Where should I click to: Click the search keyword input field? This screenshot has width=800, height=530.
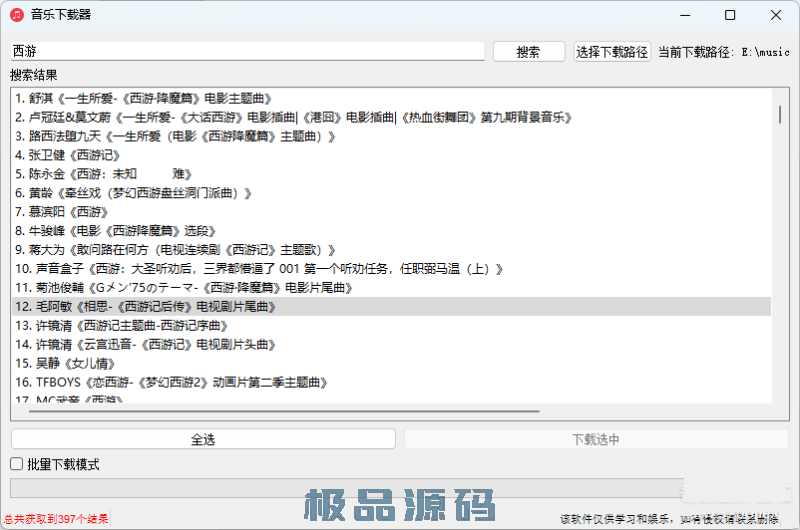[247, 51]
